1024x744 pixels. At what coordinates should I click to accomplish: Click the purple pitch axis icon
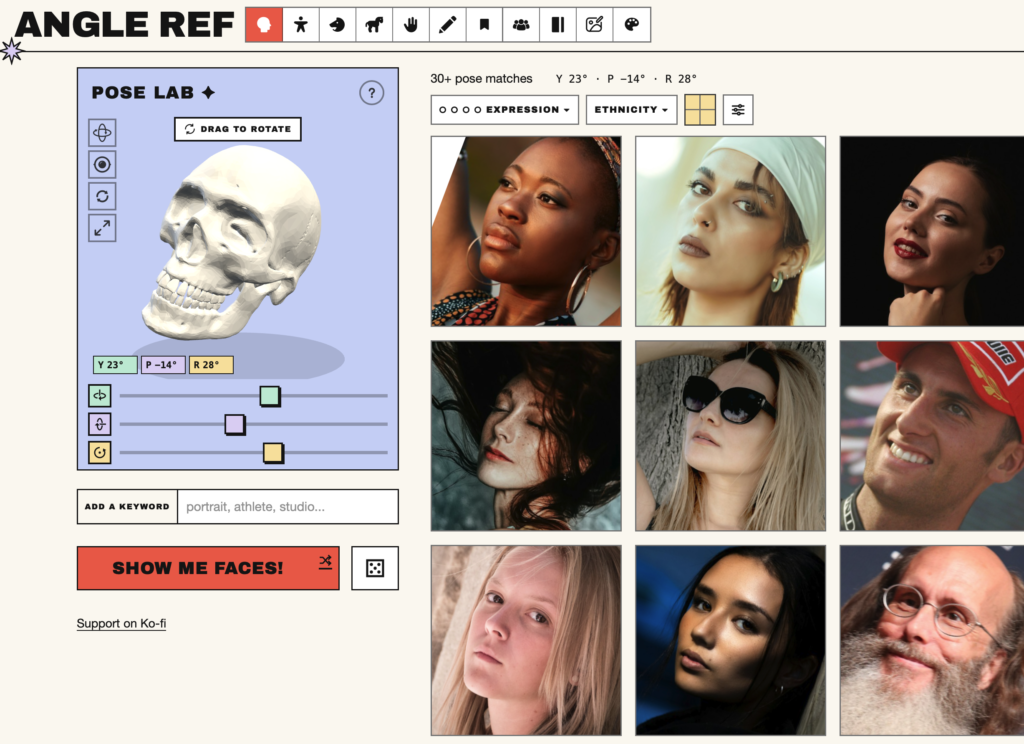[100, 424]
